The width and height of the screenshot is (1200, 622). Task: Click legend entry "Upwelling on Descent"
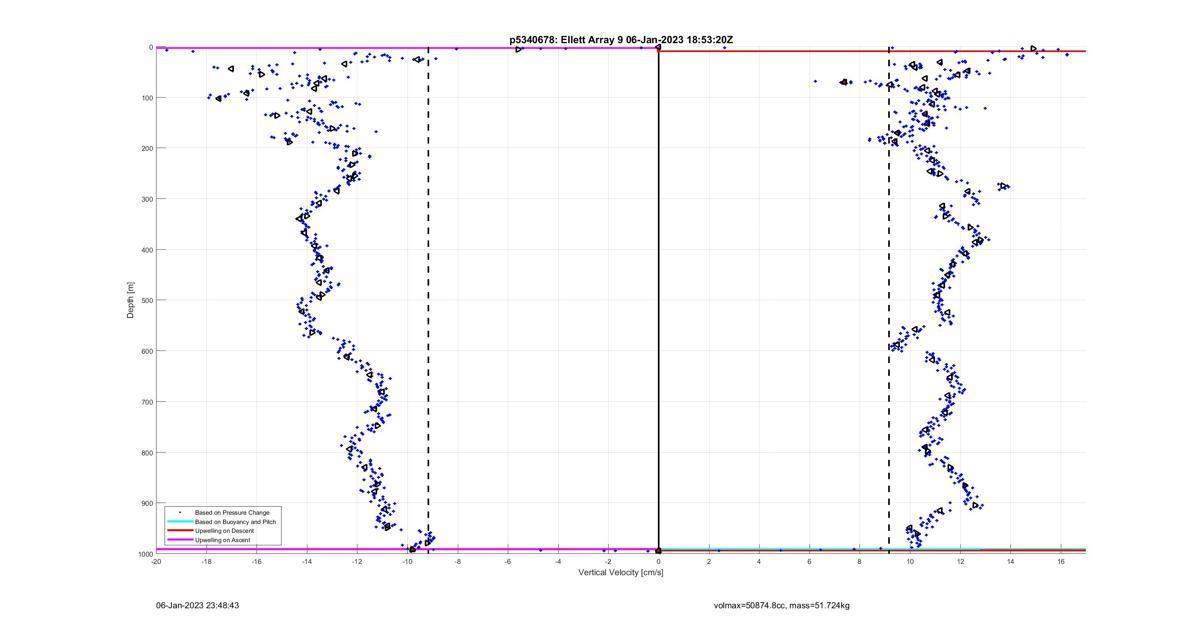(x=224, y=531)
